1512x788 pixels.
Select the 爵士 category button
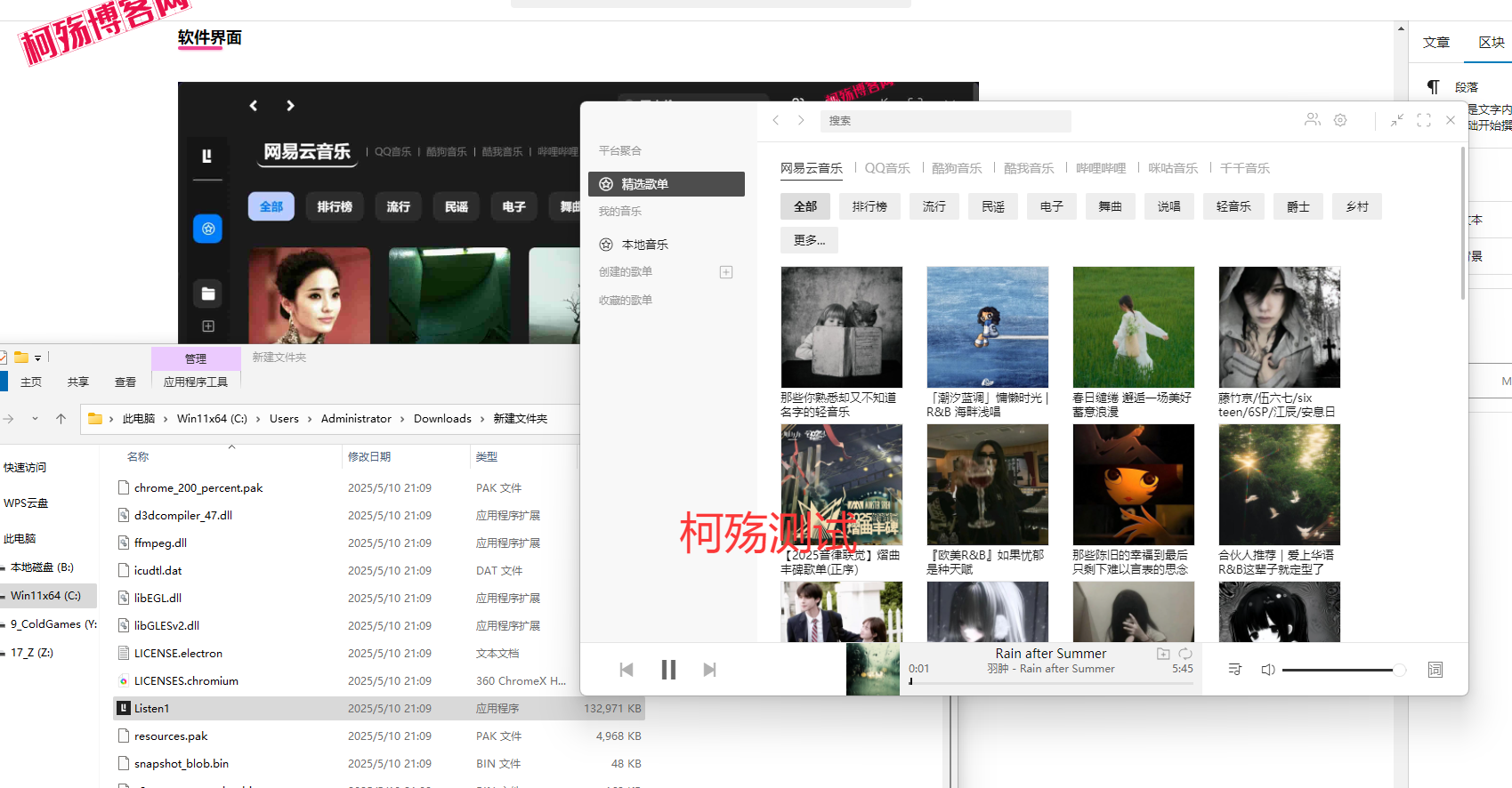coord(1298,206)
